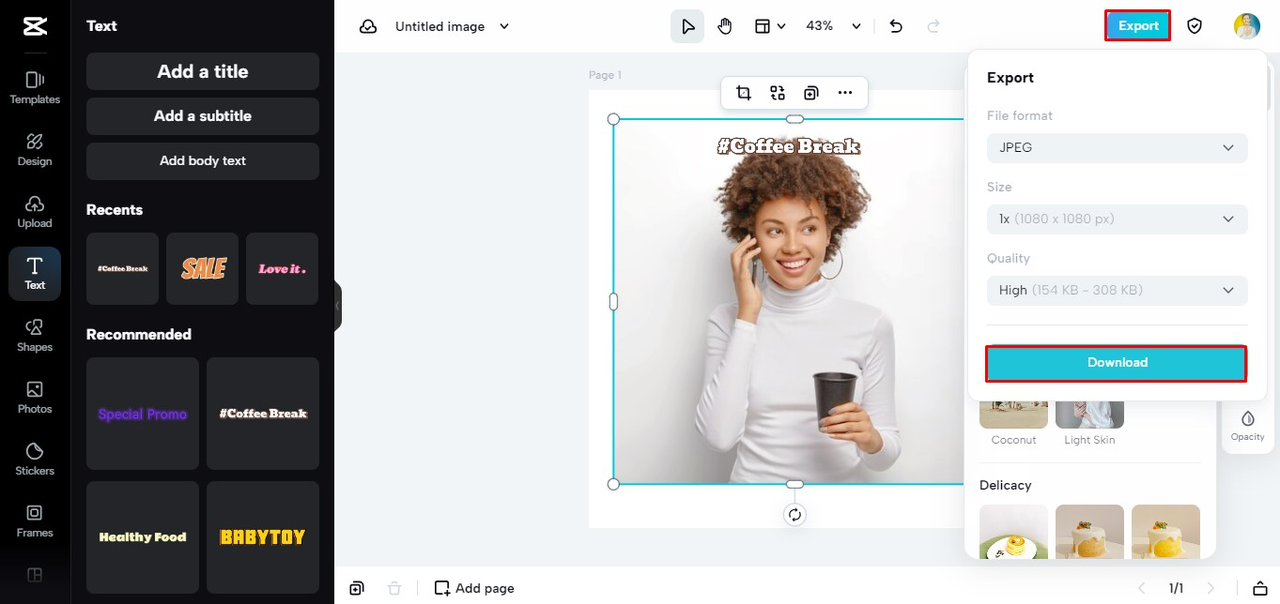Click Add page button
Image resolution: width=1280 pixels, height=604 pixels.
474,588
